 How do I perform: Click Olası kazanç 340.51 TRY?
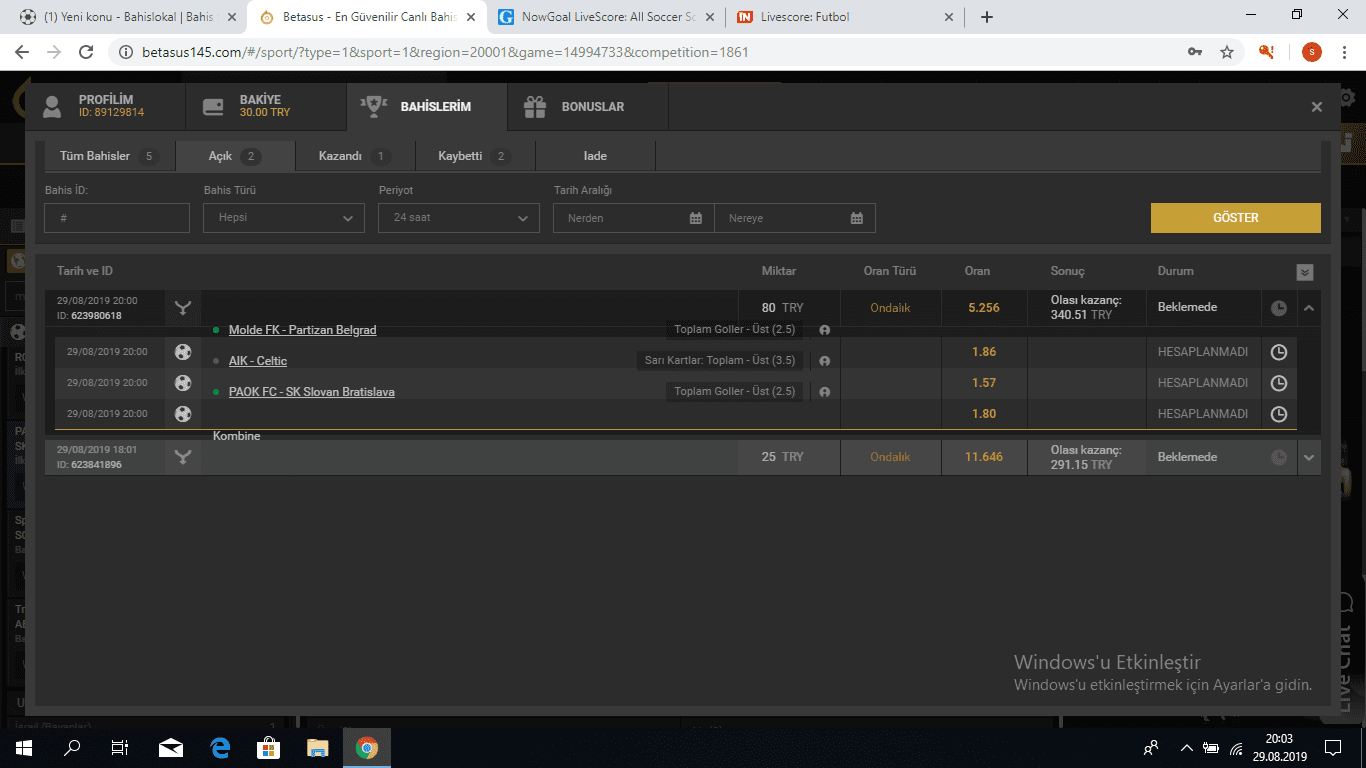(x=1086, y=308)
